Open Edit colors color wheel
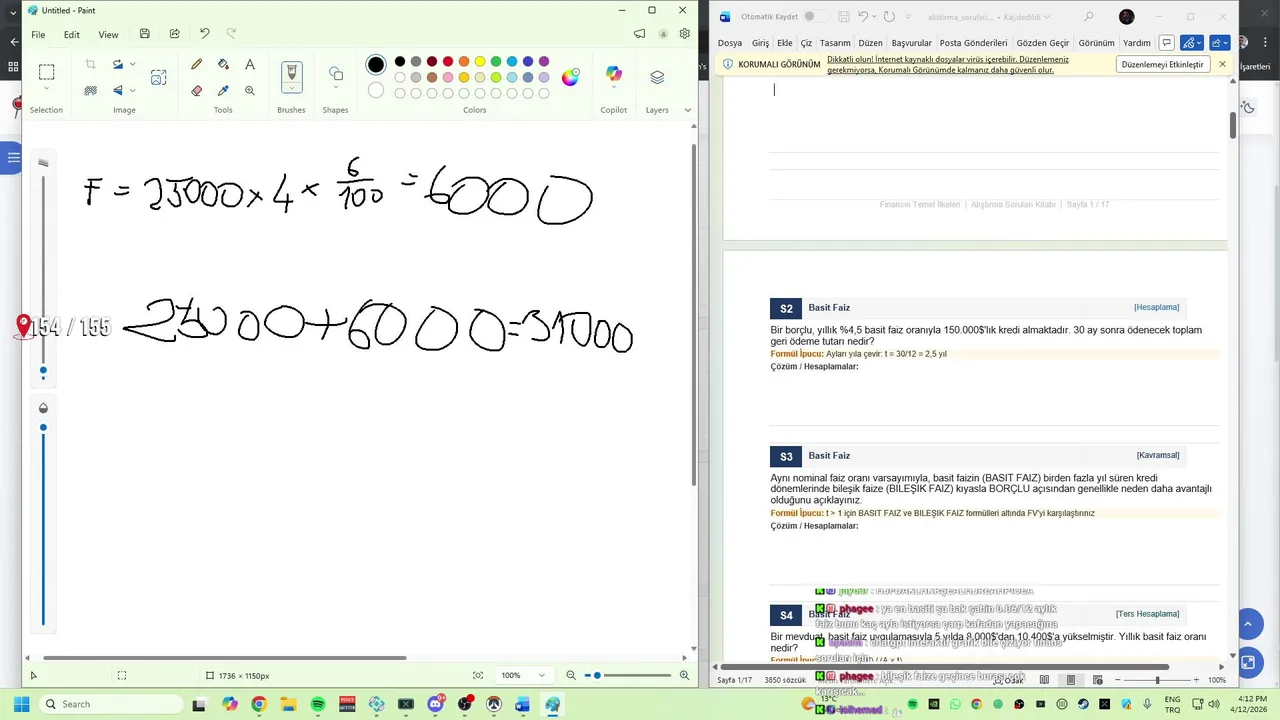 pyautogui.click(x=570, y=77)
